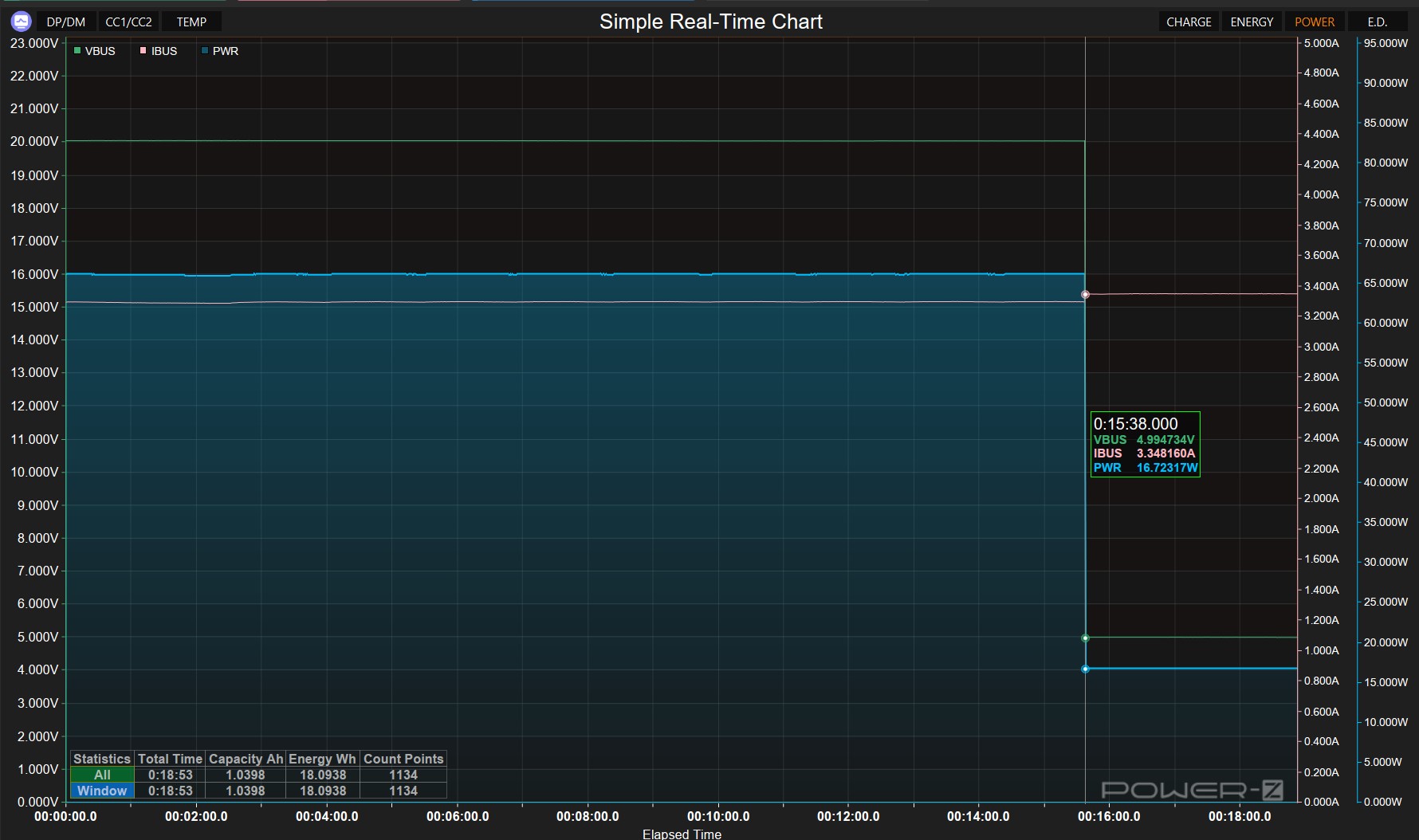Viewport: 1419px width, 840px height.
Task: Click the chart app icon at top-left
Action: 21,22
